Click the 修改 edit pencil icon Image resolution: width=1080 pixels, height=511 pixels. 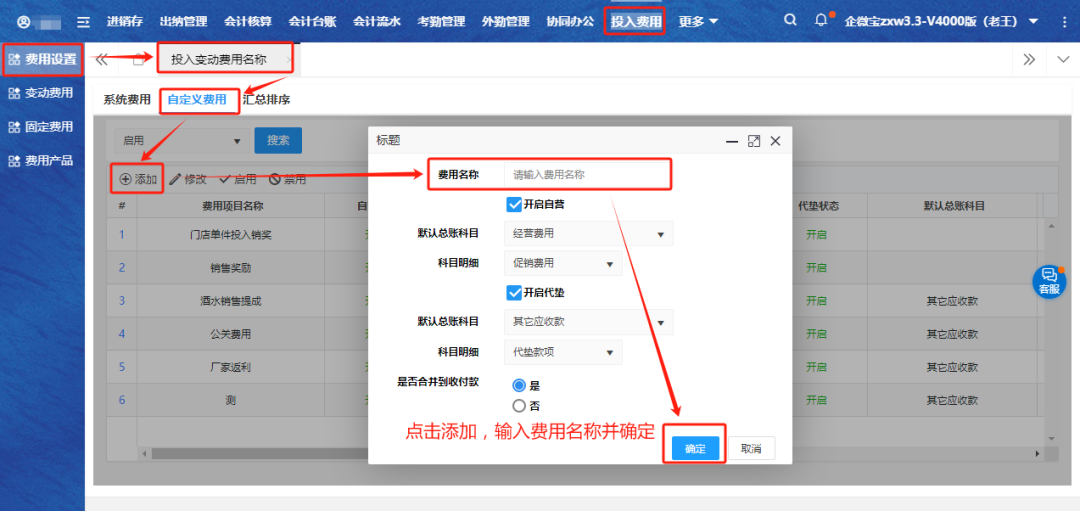(x=175, y=180)
